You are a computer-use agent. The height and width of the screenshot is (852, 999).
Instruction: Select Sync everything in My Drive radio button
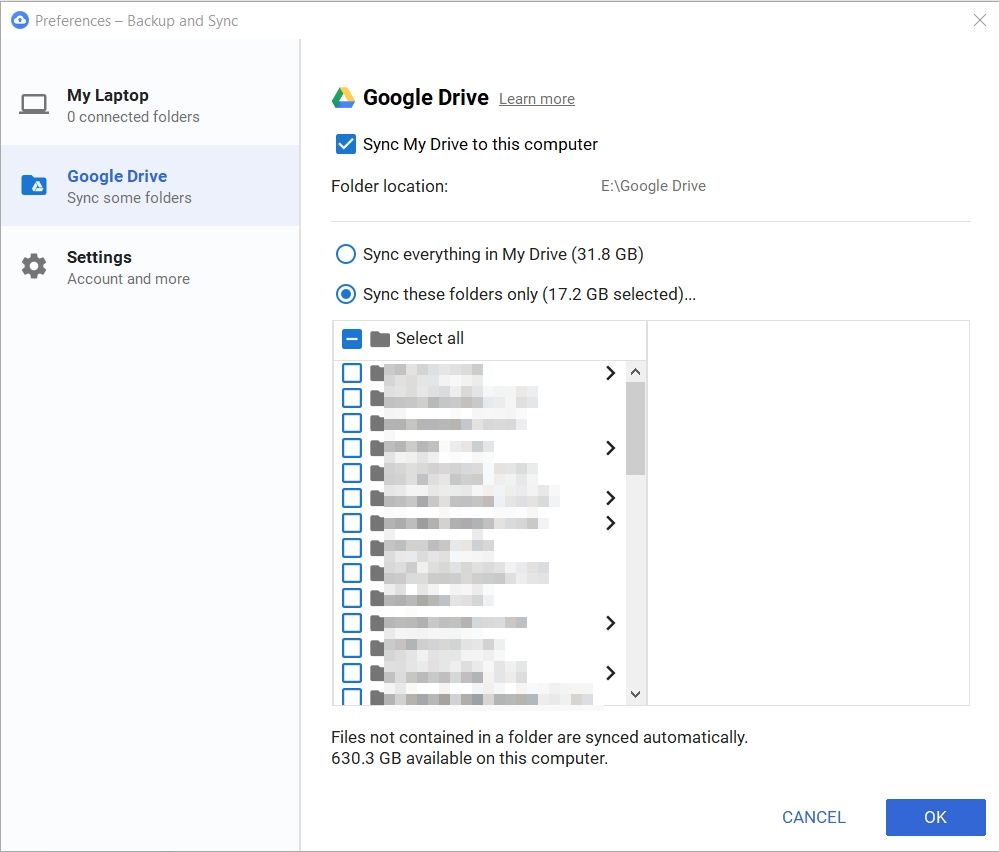point(345,254)
